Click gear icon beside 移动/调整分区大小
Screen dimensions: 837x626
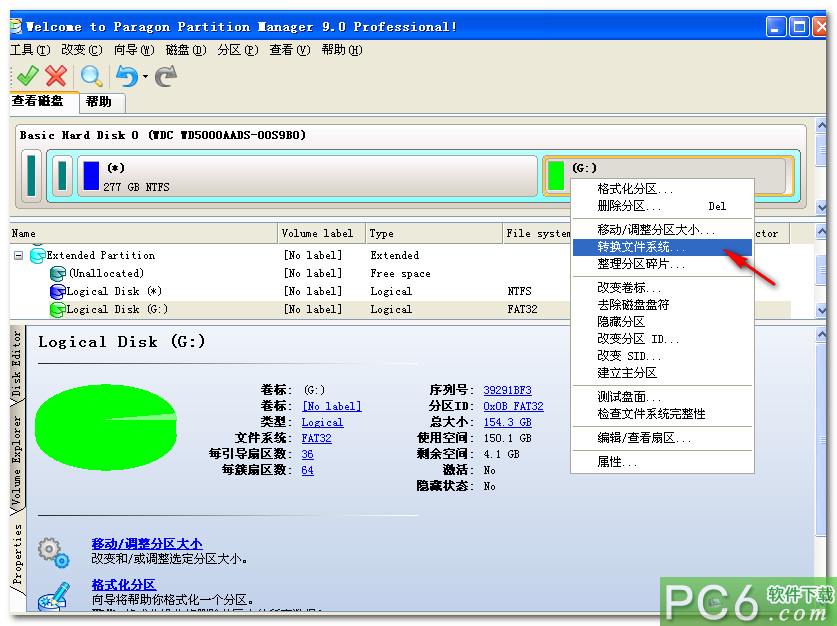point(52,550)
